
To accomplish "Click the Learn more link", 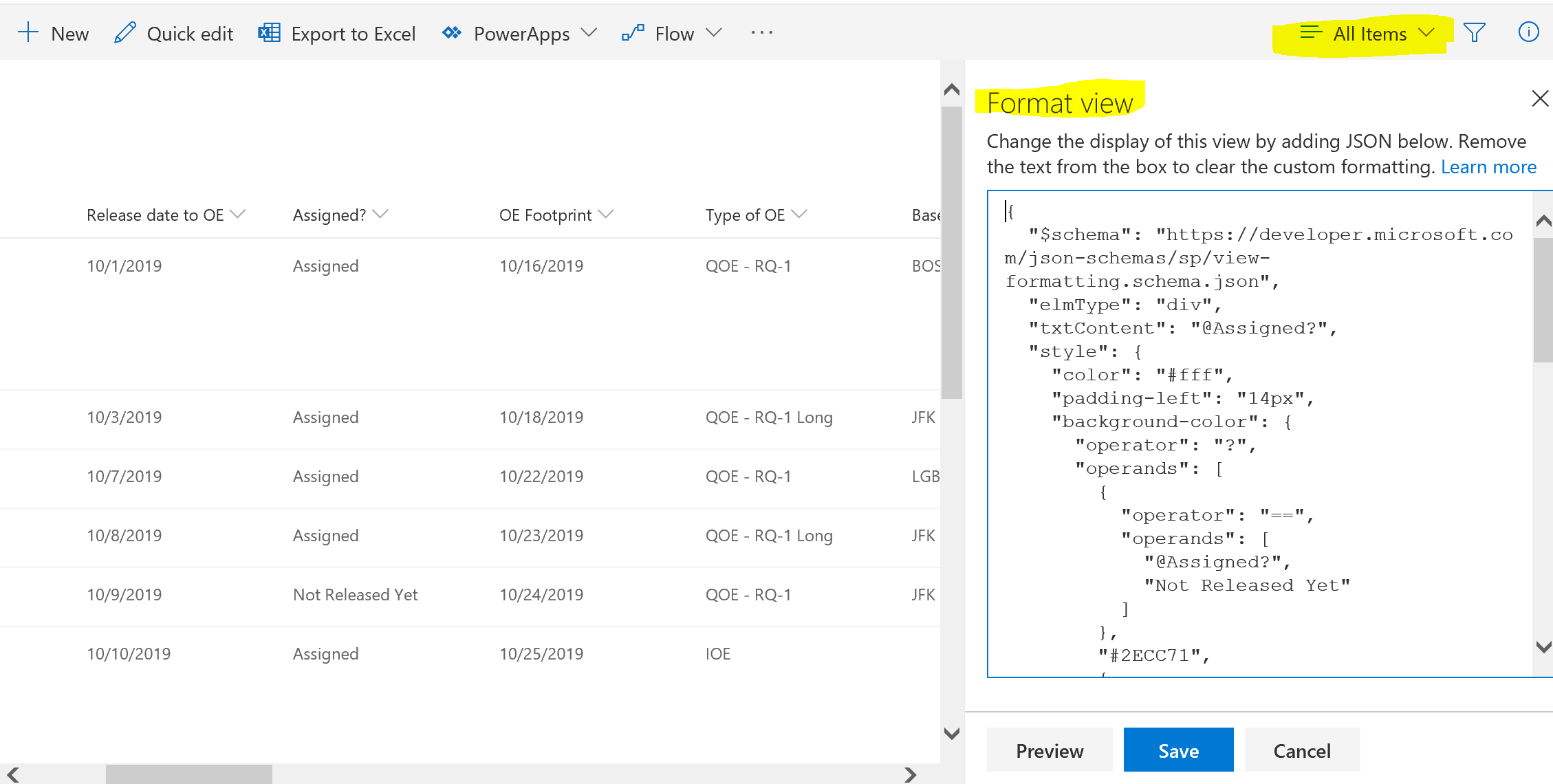I will (1488, 166).
